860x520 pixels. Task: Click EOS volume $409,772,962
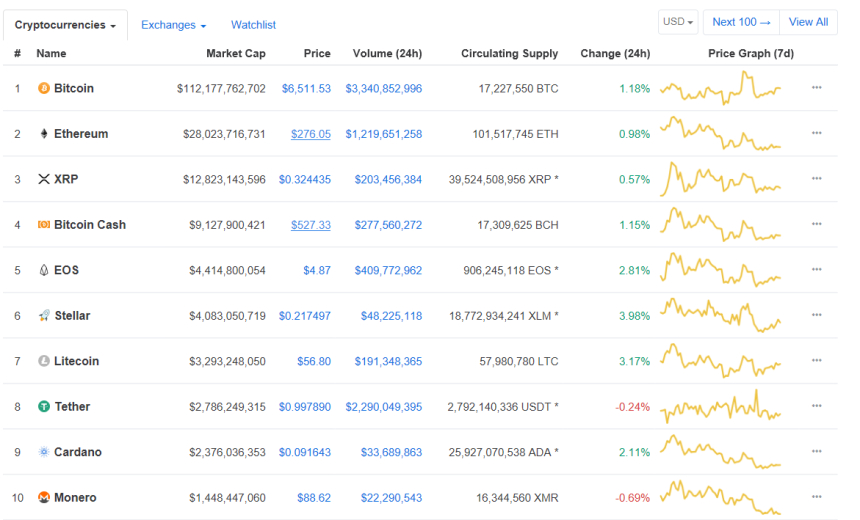tap(388, 270)
